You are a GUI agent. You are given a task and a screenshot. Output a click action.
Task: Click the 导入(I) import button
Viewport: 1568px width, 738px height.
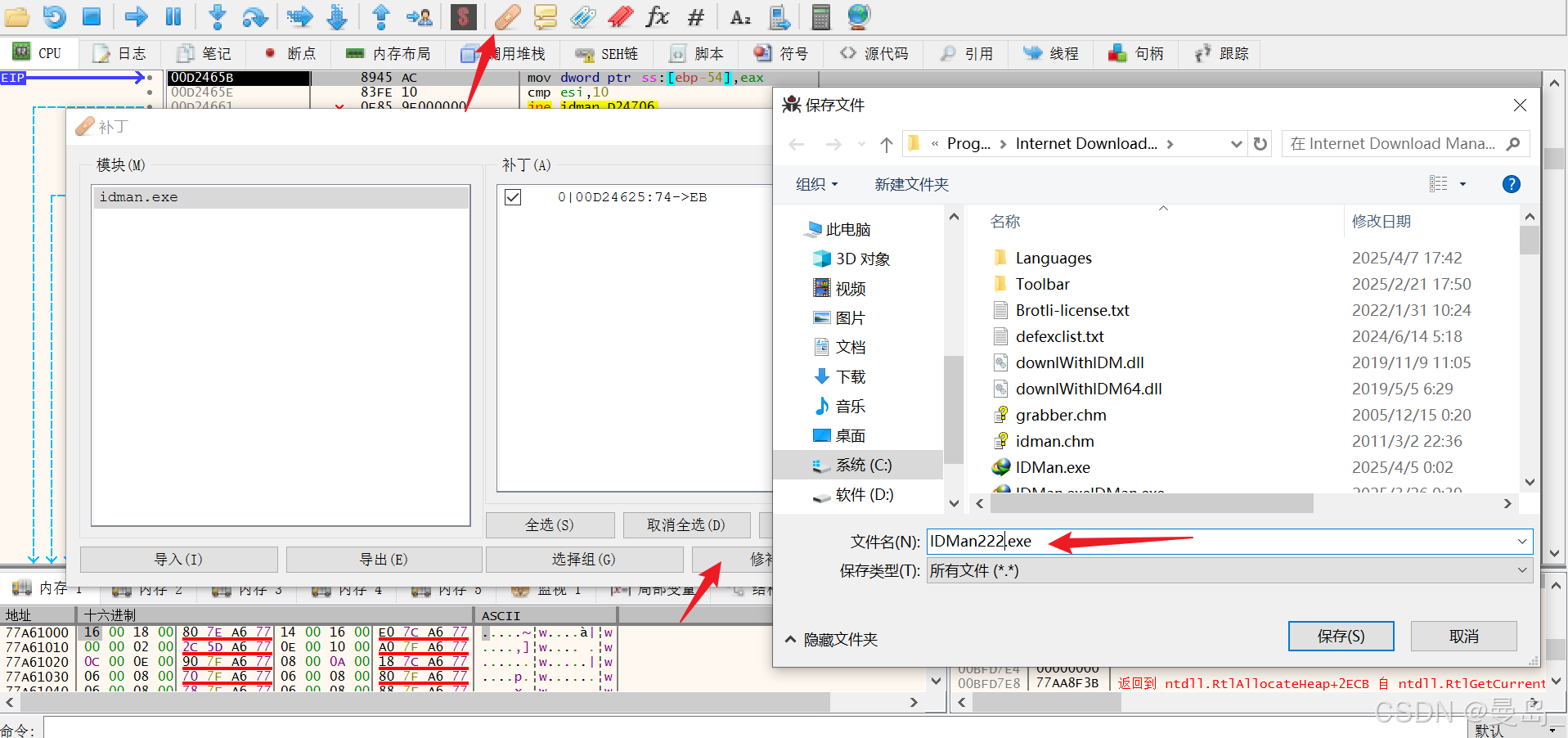178,559
